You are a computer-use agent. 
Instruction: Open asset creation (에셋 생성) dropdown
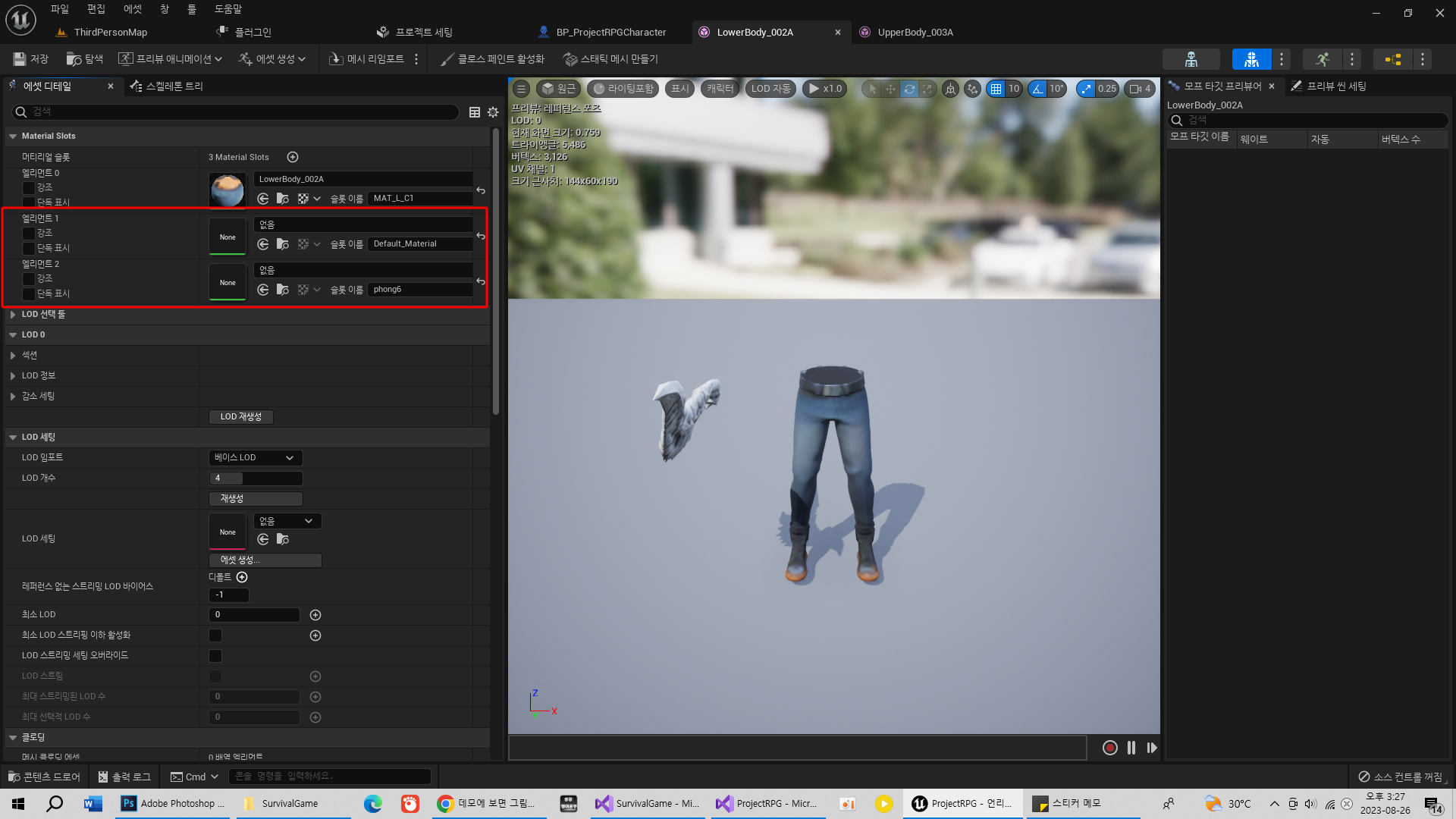click(272, 59)
